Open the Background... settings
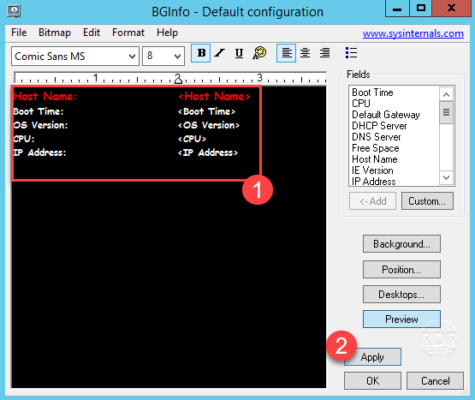Viewport: 475px width, 400px height. point(402,244)
